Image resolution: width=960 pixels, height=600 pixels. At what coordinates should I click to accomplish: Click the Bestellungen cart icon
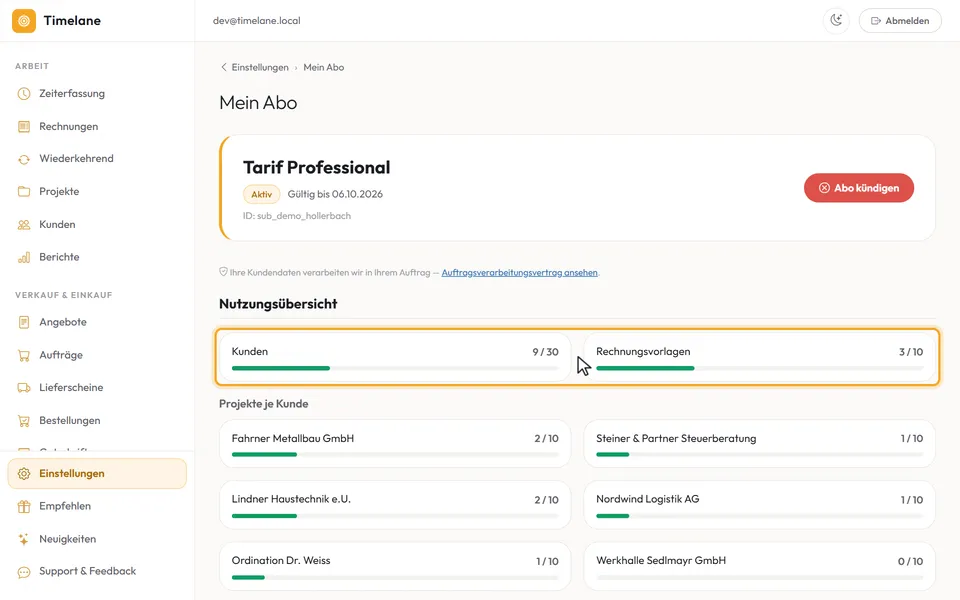click(x=24, y=421)
